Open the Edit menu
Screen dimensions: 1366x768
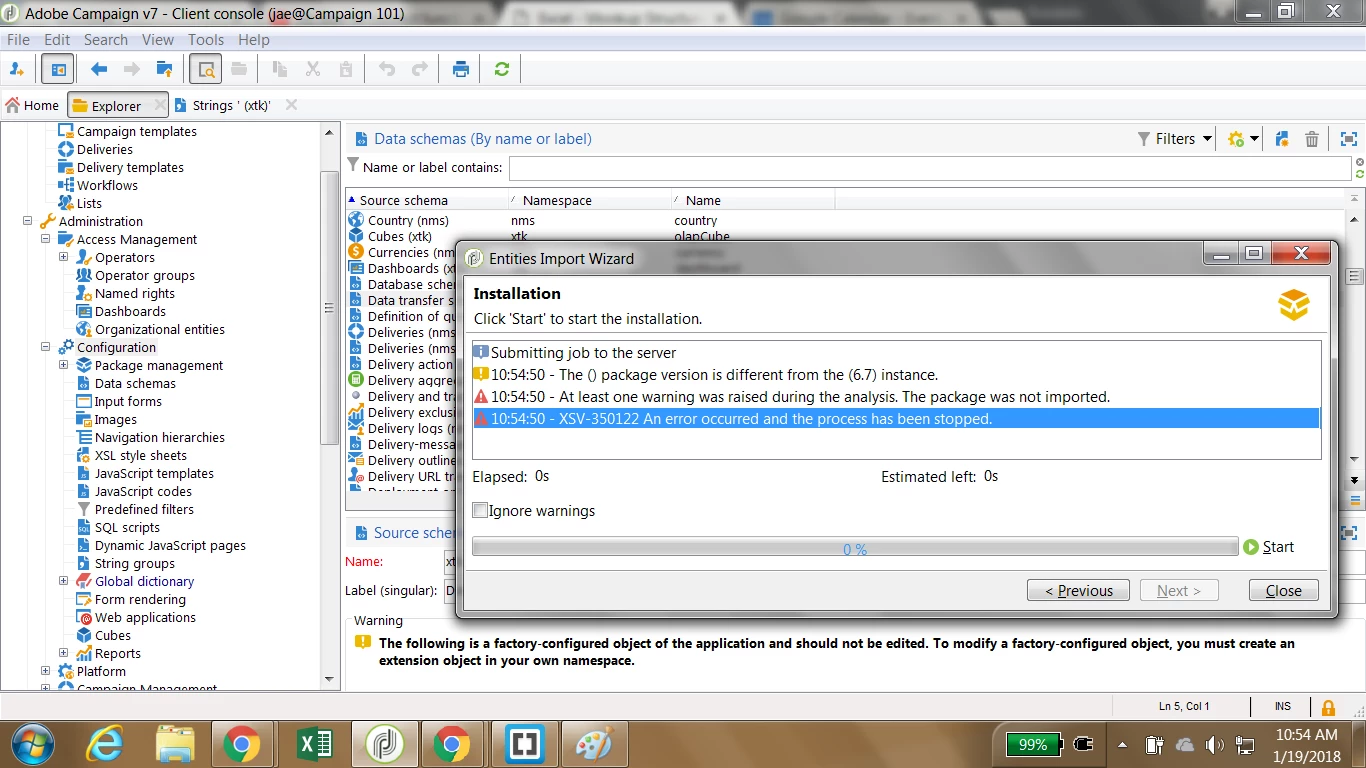click(57, 39)
